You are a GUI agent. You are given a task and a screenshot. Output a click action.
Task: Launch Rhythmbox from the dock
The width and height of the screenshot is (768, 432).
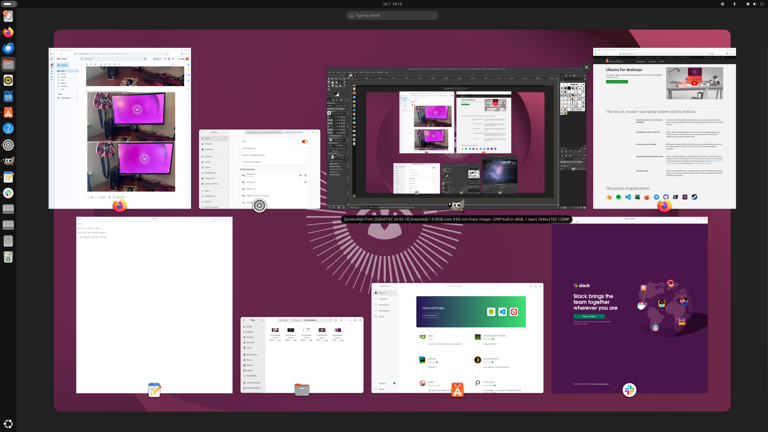(8, 80)
